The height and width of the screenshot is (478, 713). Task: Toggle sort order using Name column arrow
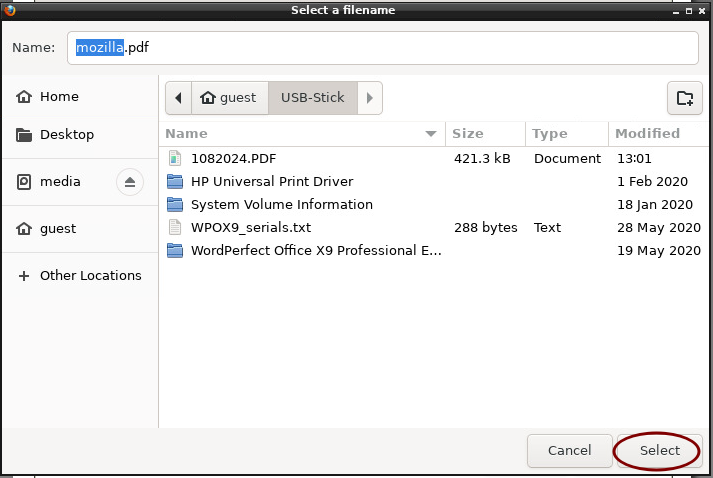coord(431,134)
